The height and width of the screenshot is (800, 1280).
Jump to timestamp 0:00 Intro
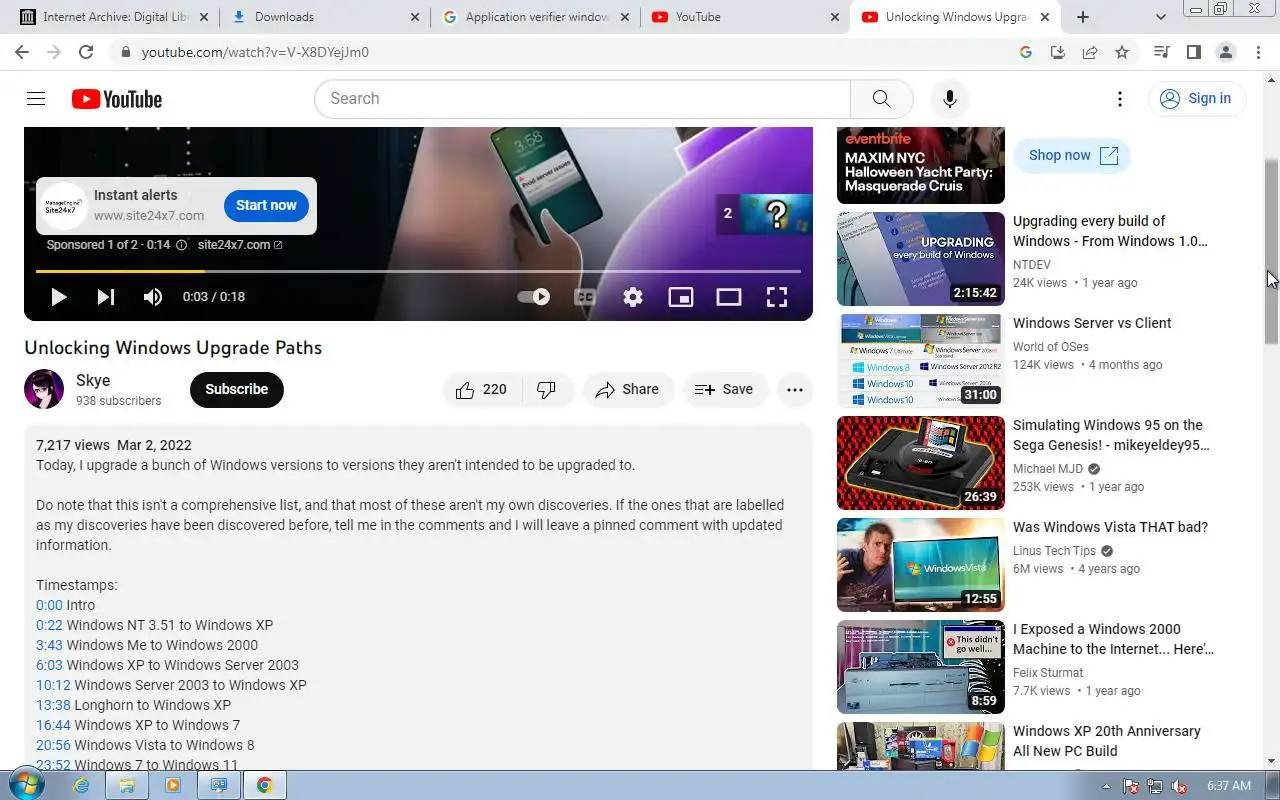[x=49, y=605]
